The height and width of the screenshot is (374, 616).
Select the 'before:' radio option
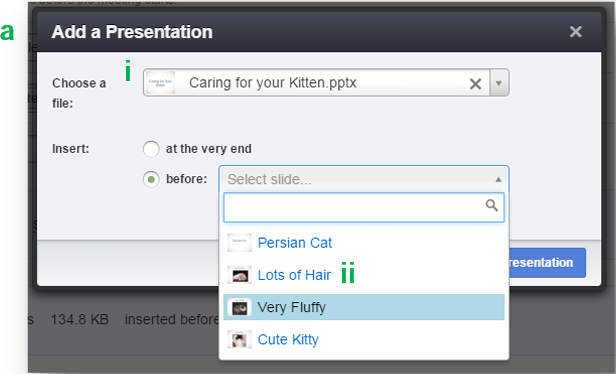[x=151, y=180]
